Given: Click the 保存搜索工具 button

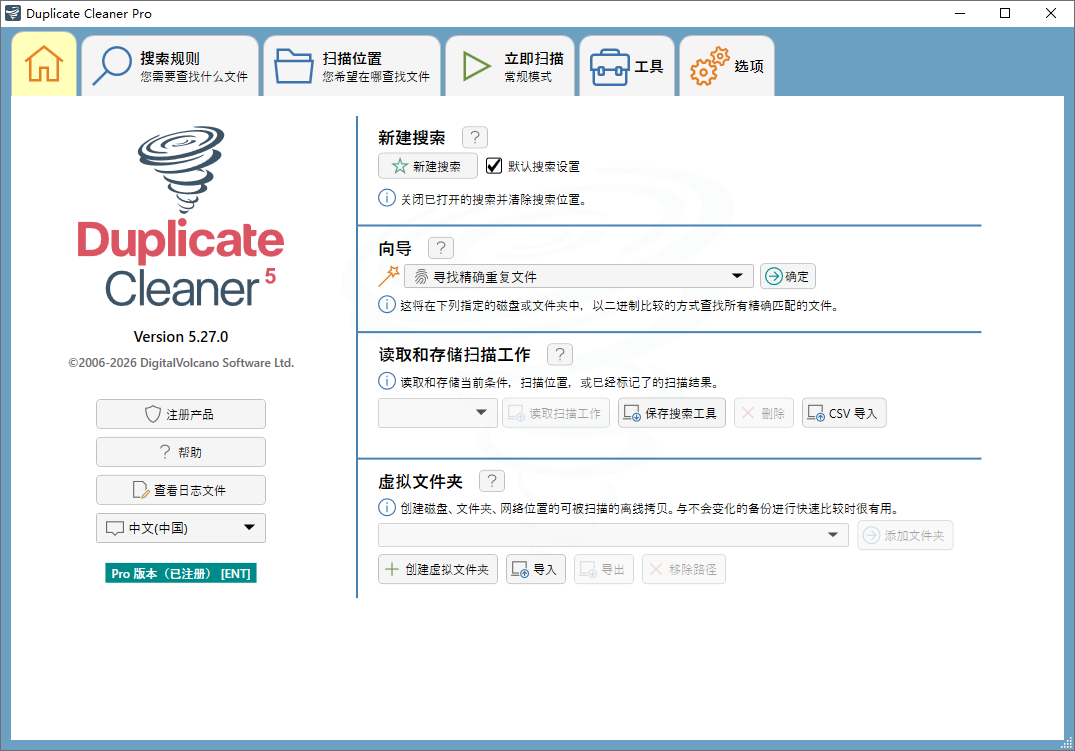Looking at the screenshot, I should click(672, 413).
